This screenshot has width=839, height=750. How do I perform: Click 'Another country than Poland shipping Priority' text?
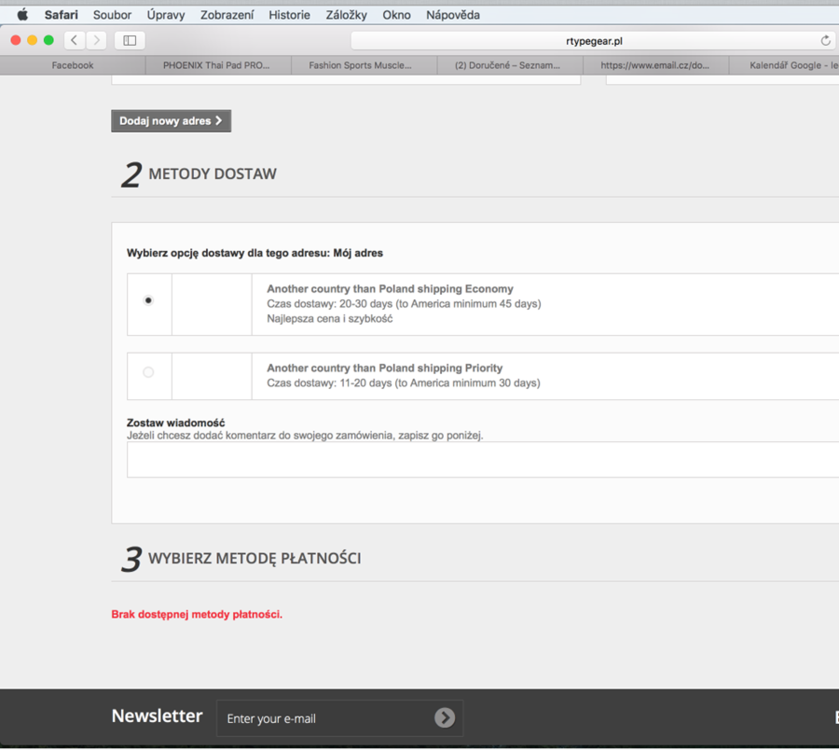pyautogui.click(x=385, y=368)
